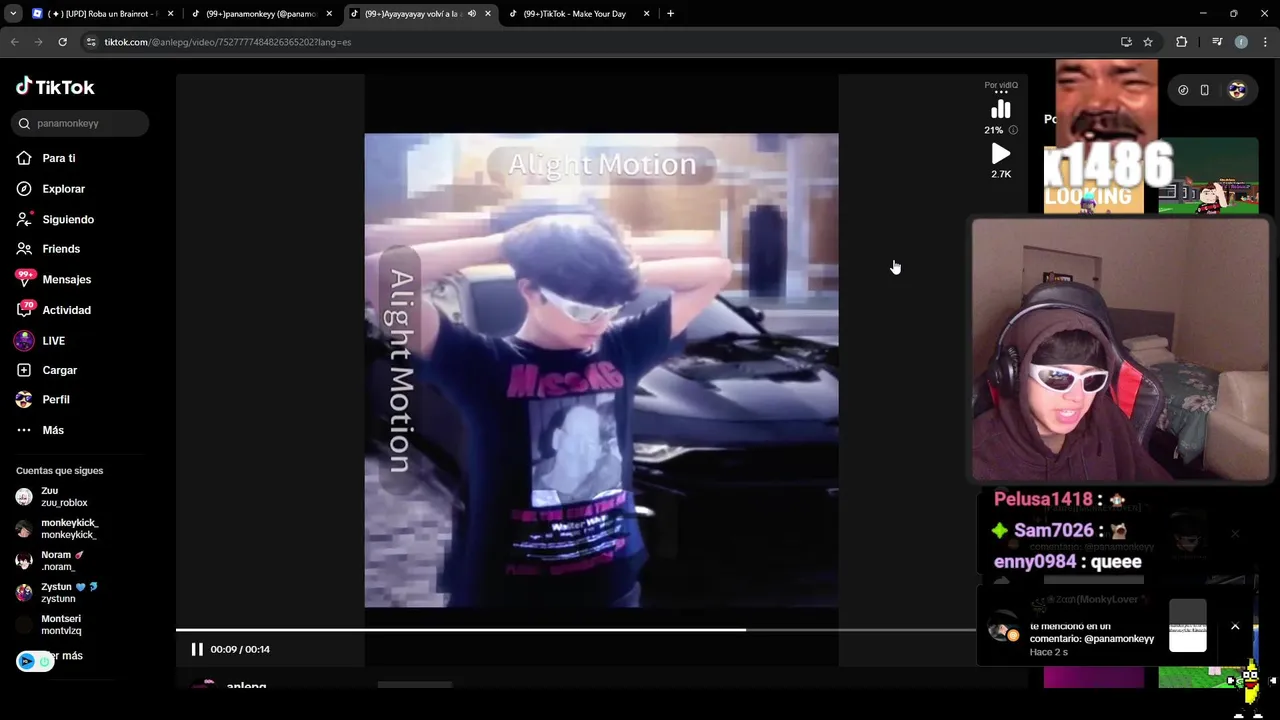Collapse the notification popup chevron
Screen dimensions: 1280x720
[x=1235, y=627]
